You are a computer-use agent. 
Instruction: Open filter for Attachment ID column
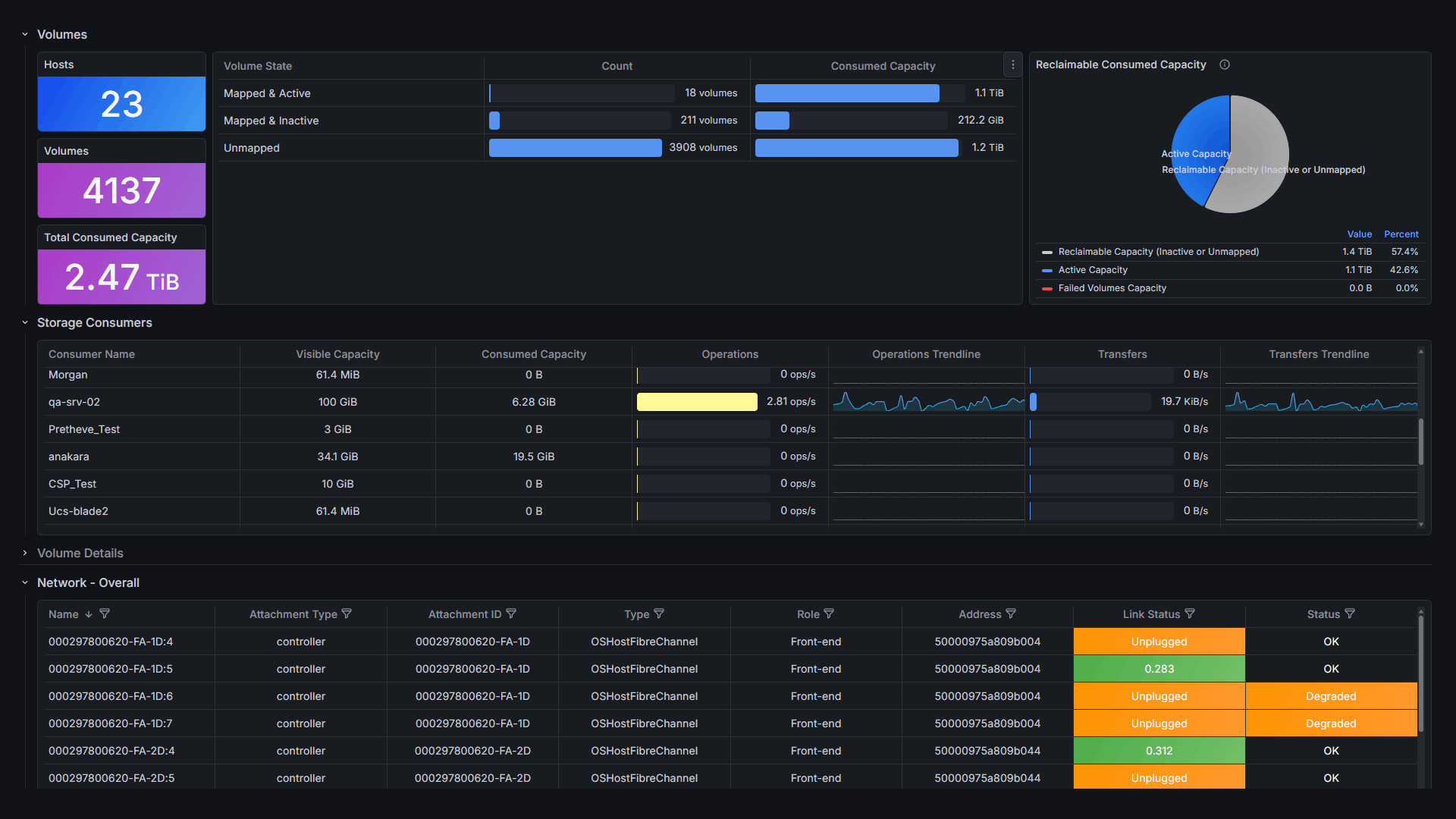coord(511,613)
